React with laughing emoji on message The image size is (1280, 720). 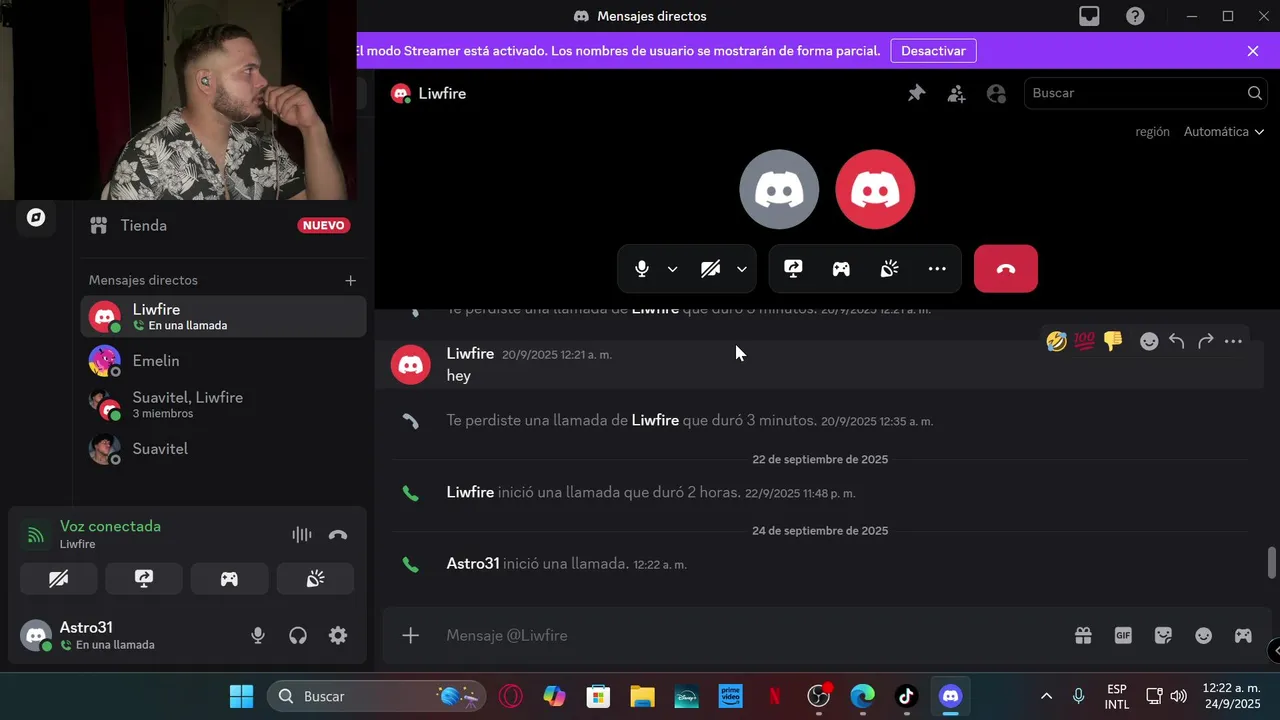tap(1056, 342)
